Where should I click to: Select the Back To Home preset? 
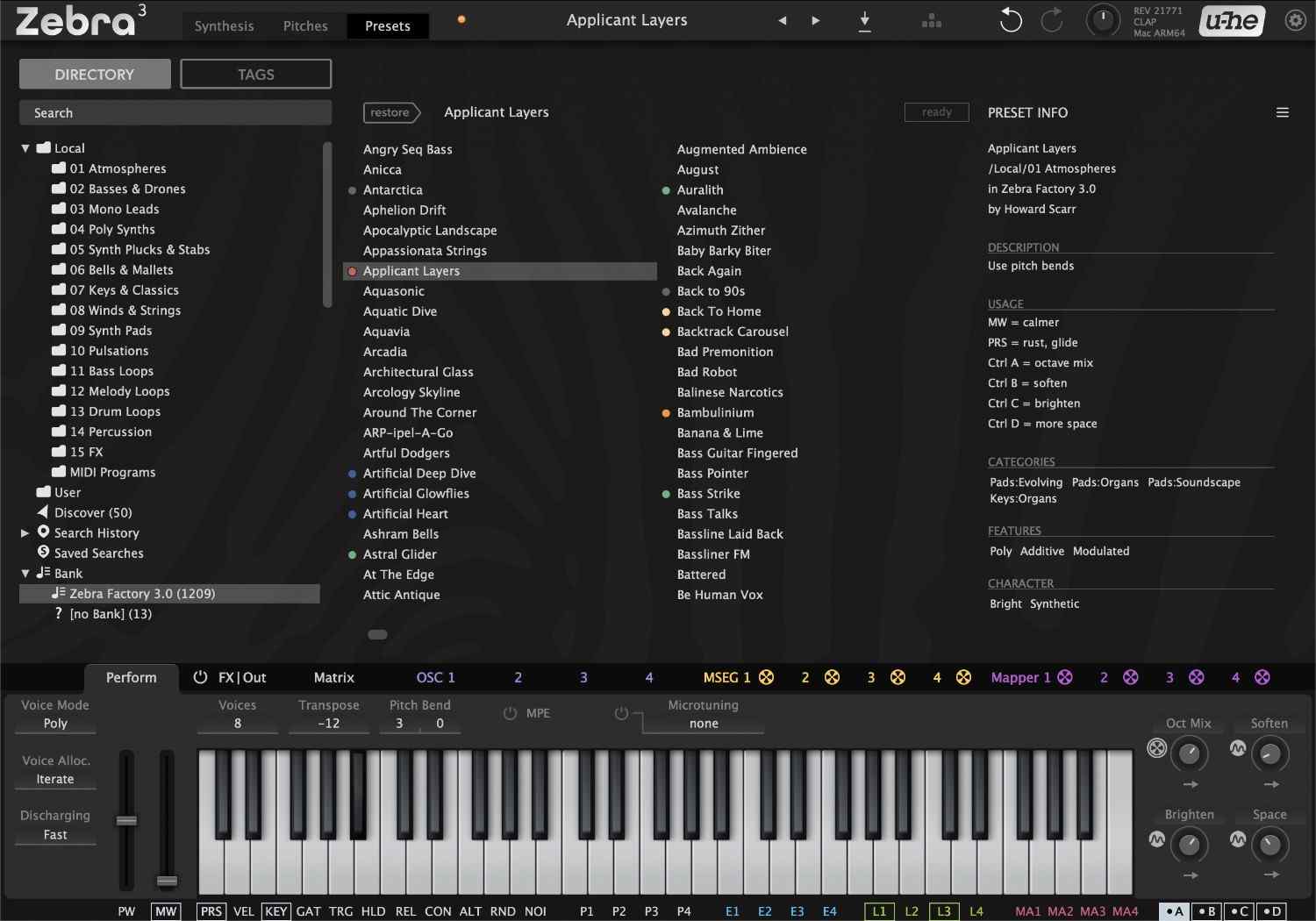719,311
